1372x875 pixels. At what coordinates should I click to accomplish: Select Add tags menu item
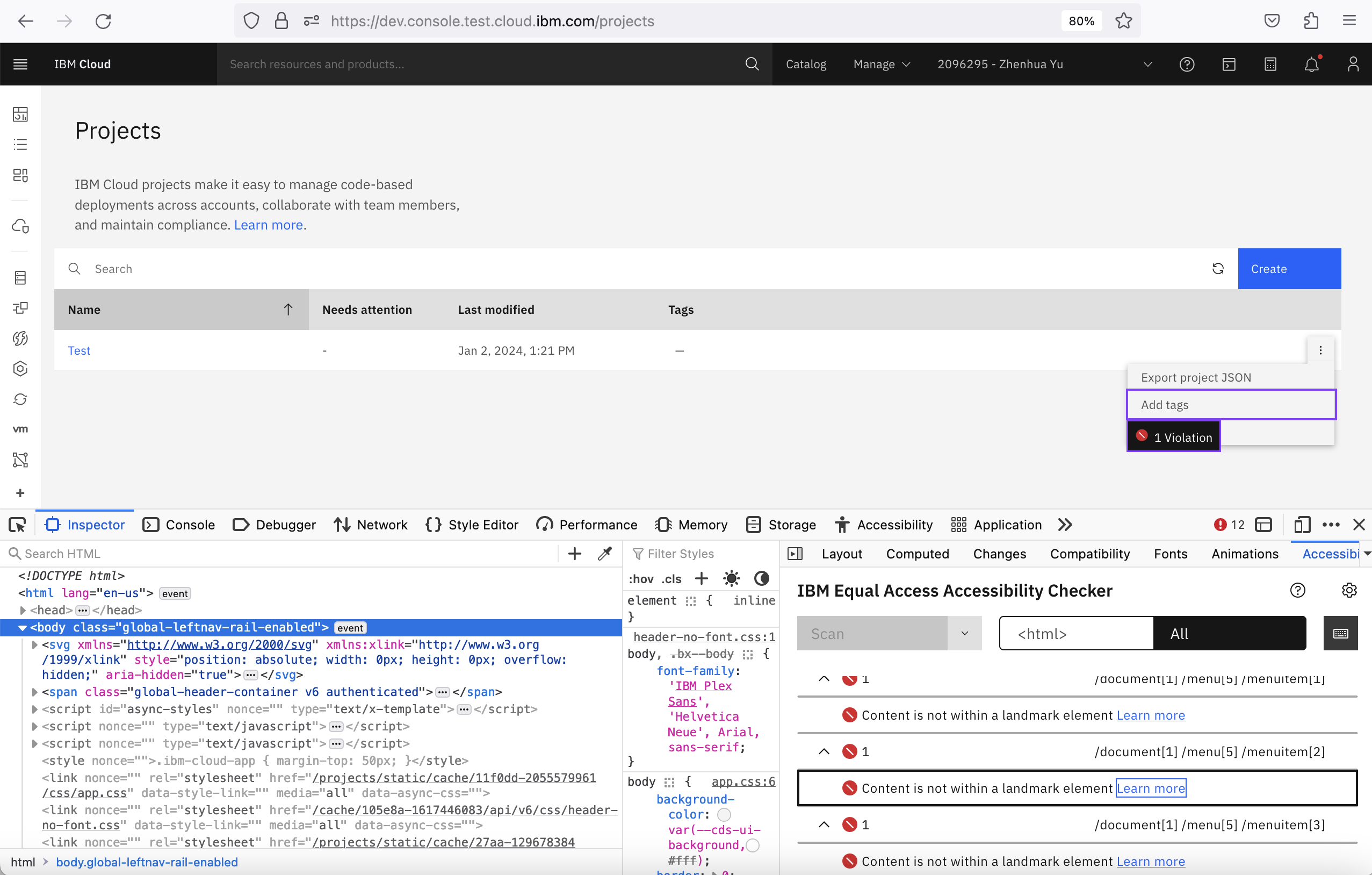click(x=1231, y=405)
